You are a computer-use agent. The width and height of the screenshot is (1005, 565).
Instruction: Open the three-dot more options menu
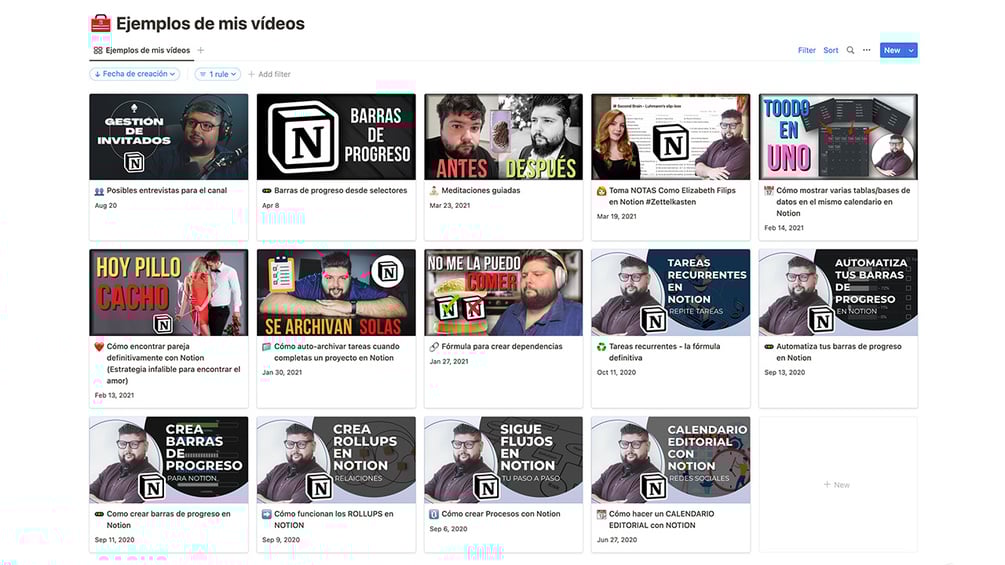[x=867, y=50]
